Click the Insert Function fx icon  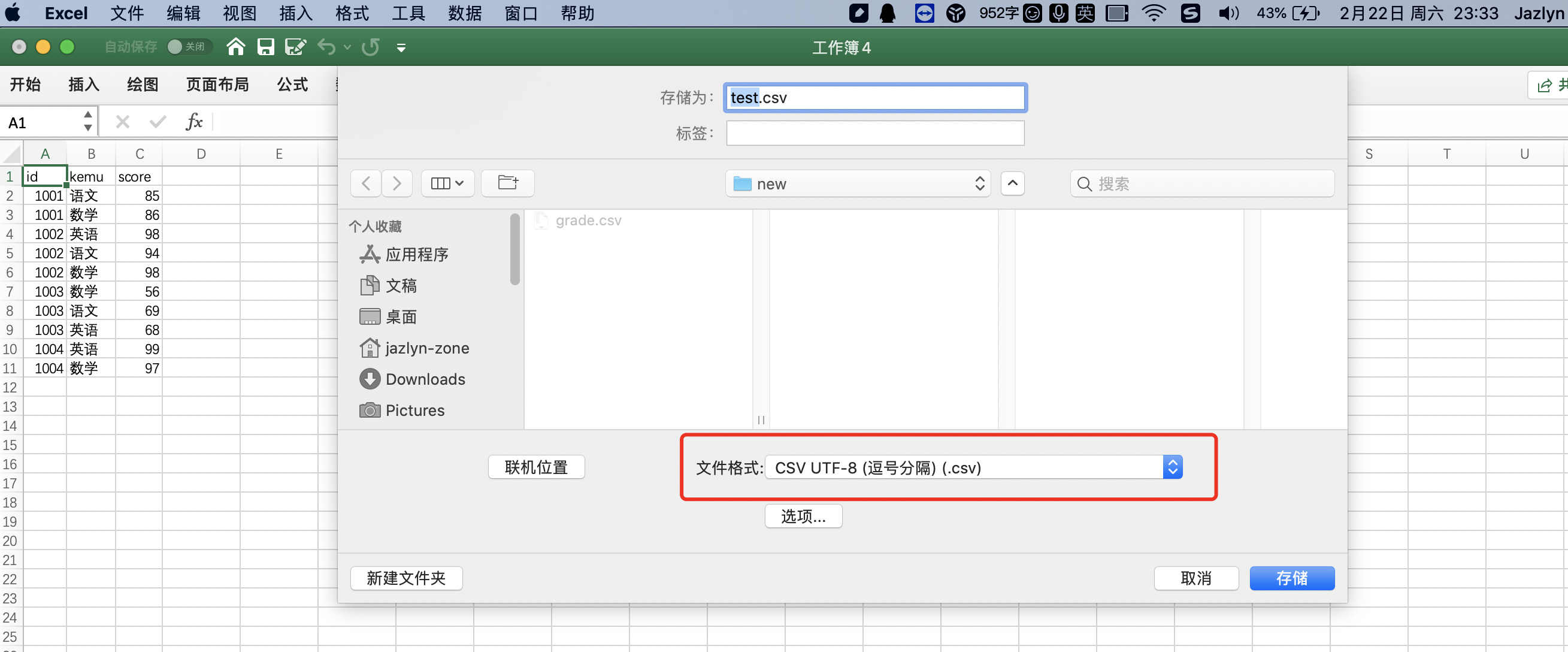193,121
